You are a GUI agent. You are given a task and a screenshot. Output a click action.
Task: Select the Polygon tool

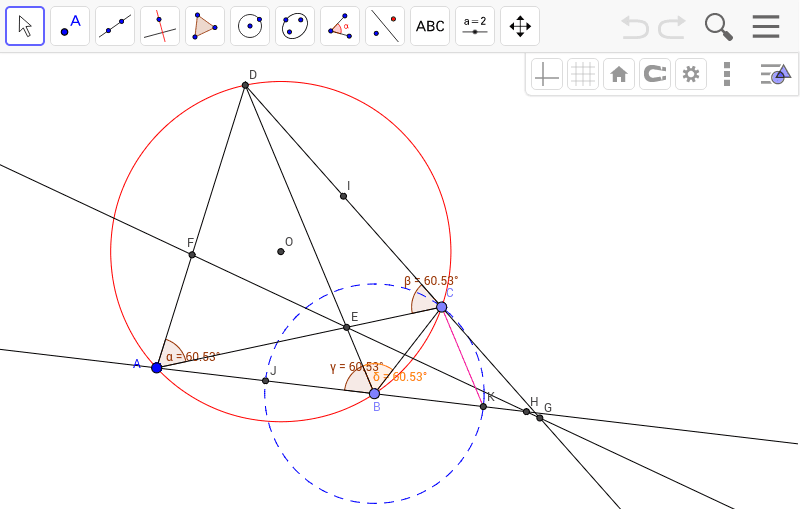[205, 26]
